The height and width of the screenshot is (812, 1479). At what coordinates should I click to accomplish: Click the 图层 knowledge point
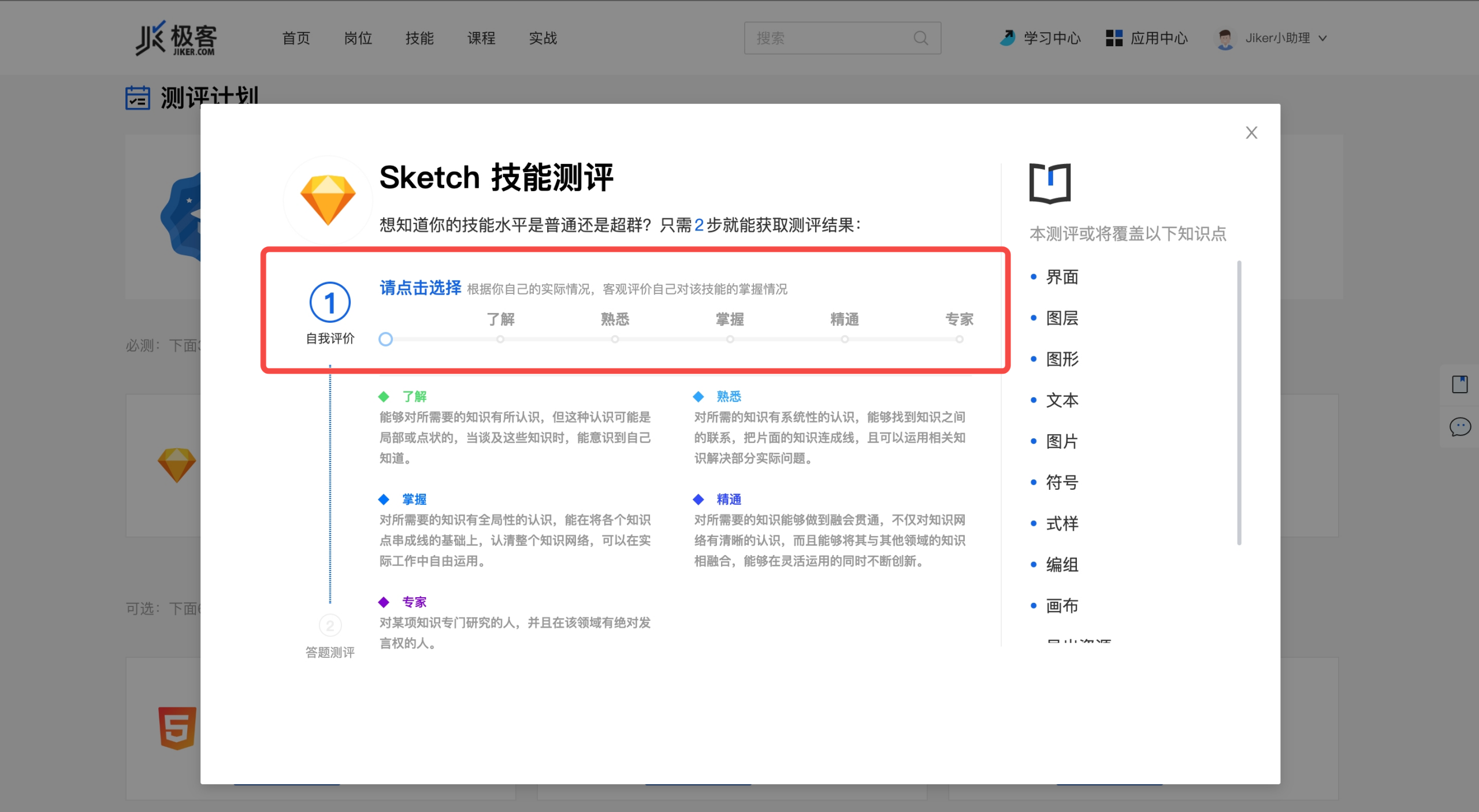[1062, 318]
